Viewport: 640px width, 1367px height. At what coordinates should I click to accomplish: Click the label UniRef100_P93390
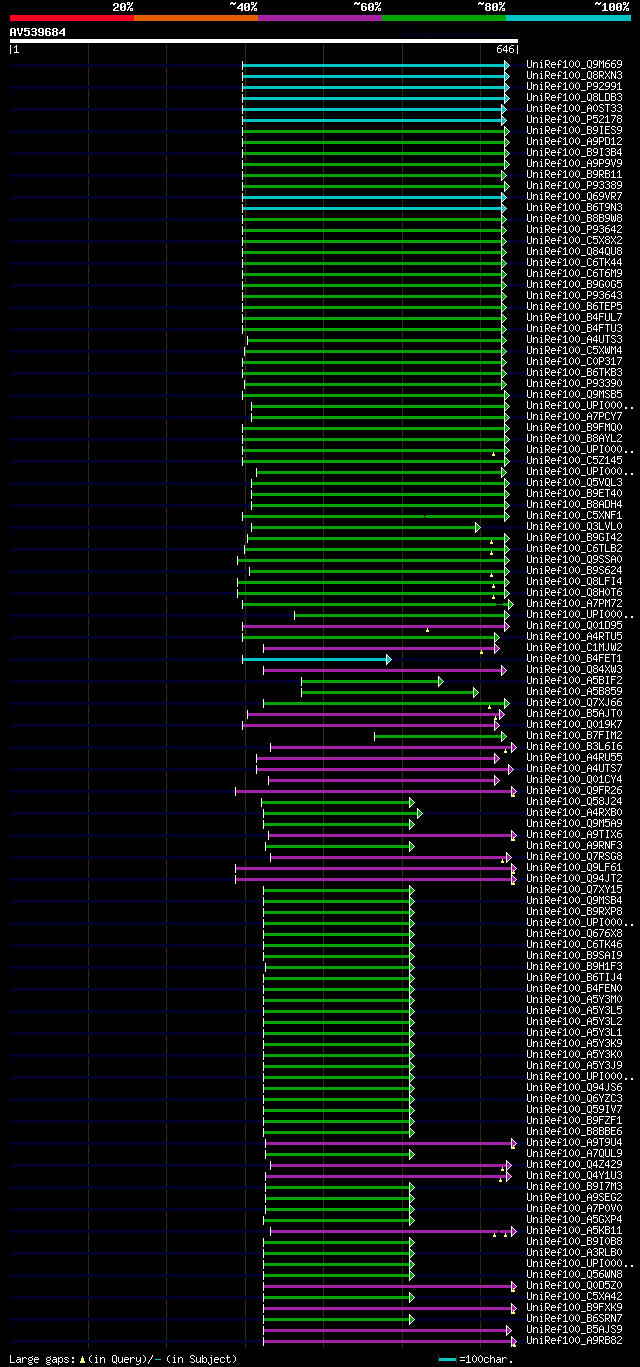tap(574, 384)
